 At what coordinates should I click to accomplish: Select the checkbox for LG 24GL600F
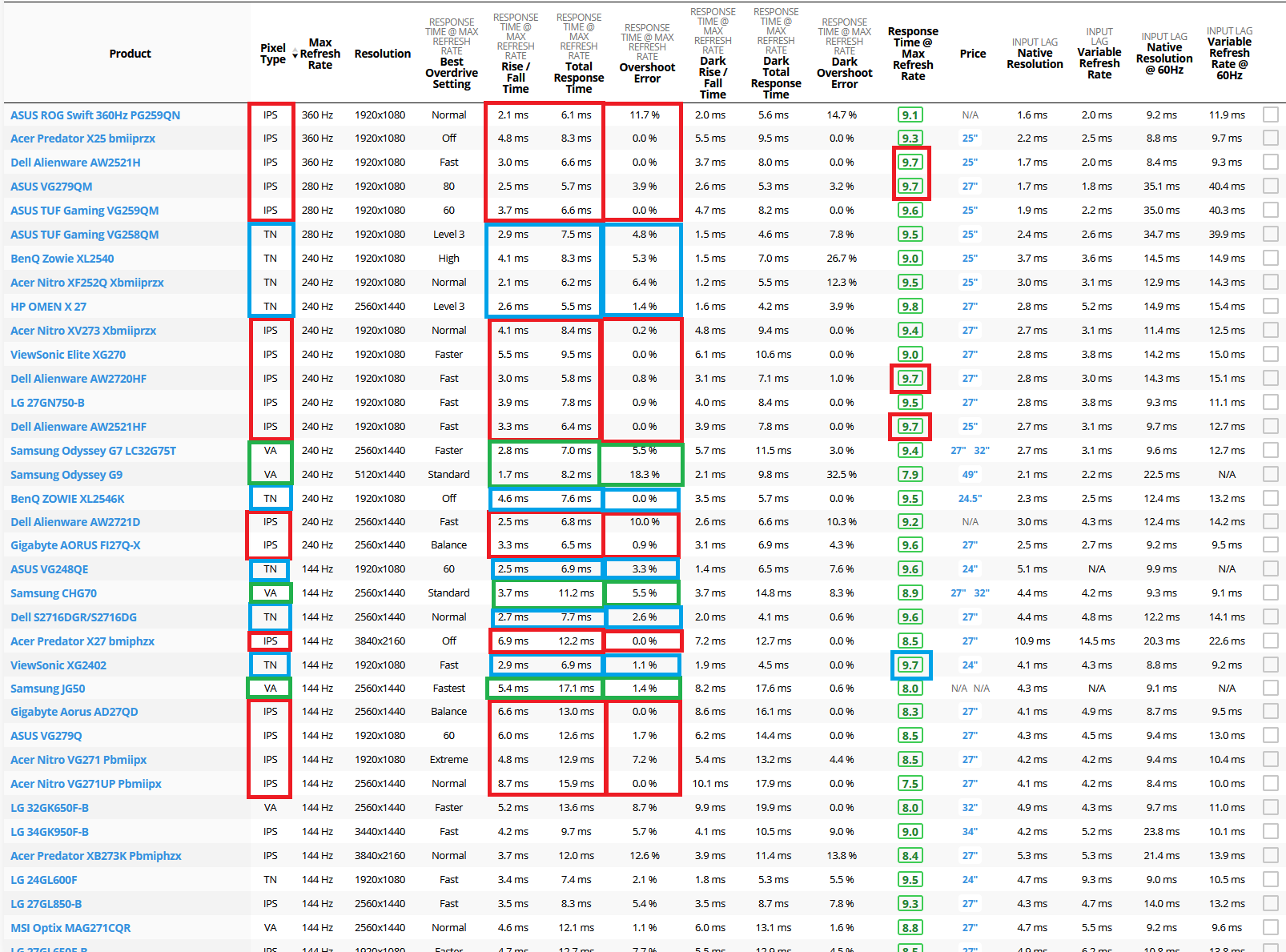1270,879
